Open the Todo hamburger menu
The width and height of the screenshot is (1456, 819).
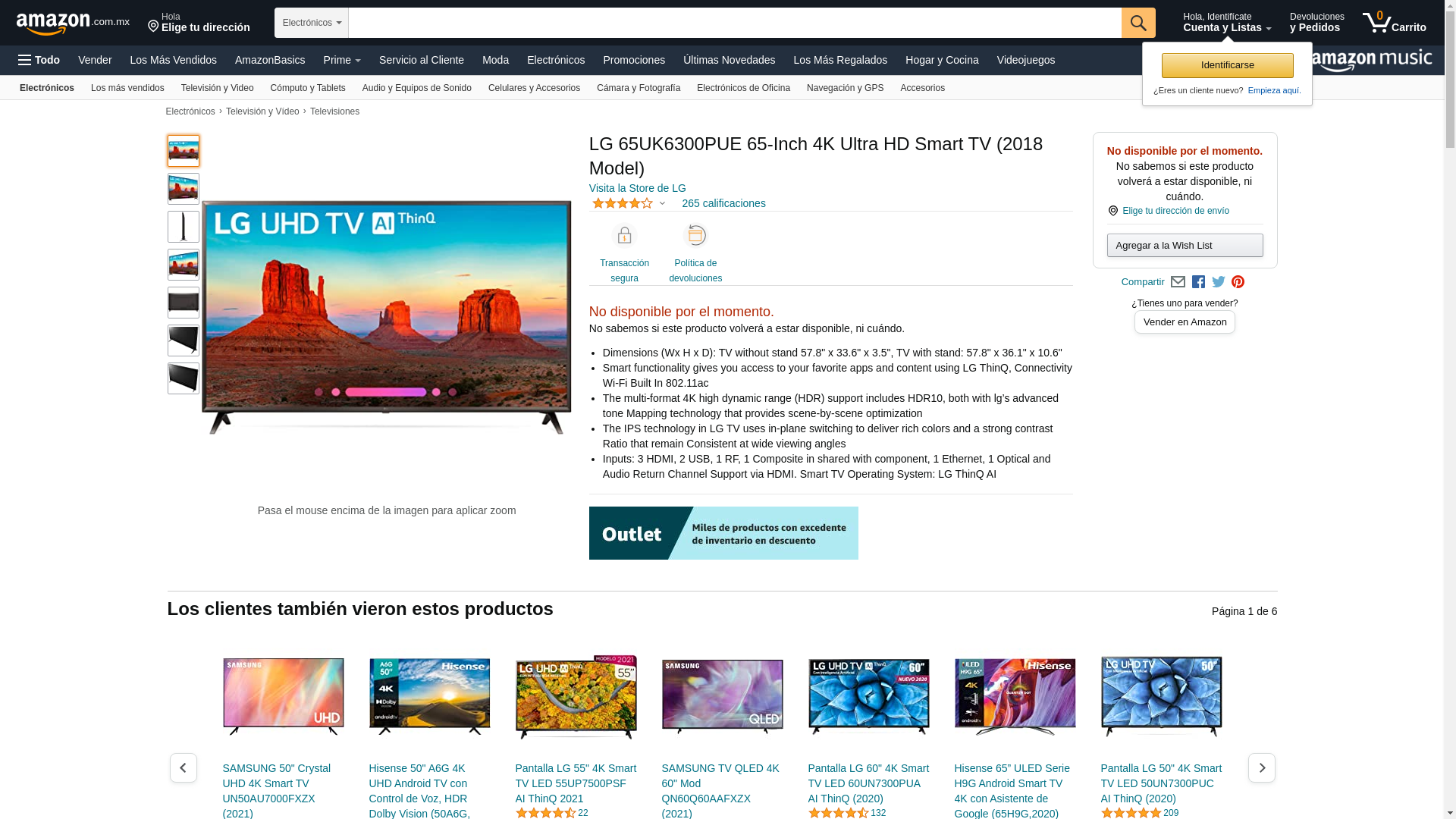coord(39,60)
